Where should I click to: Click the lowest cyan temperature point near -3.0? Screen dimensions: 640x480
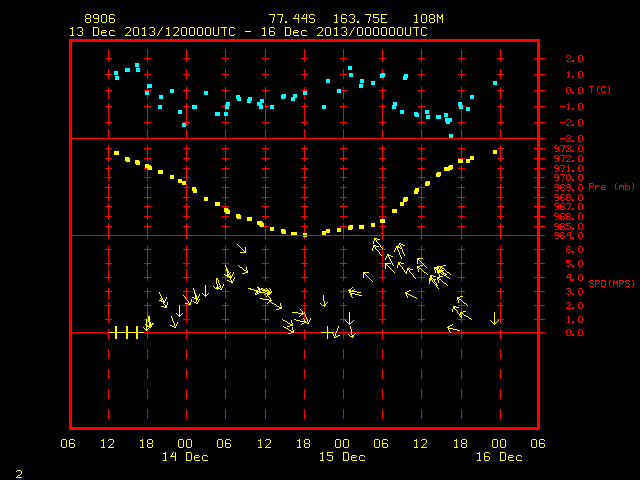click(x=451, y=136)
